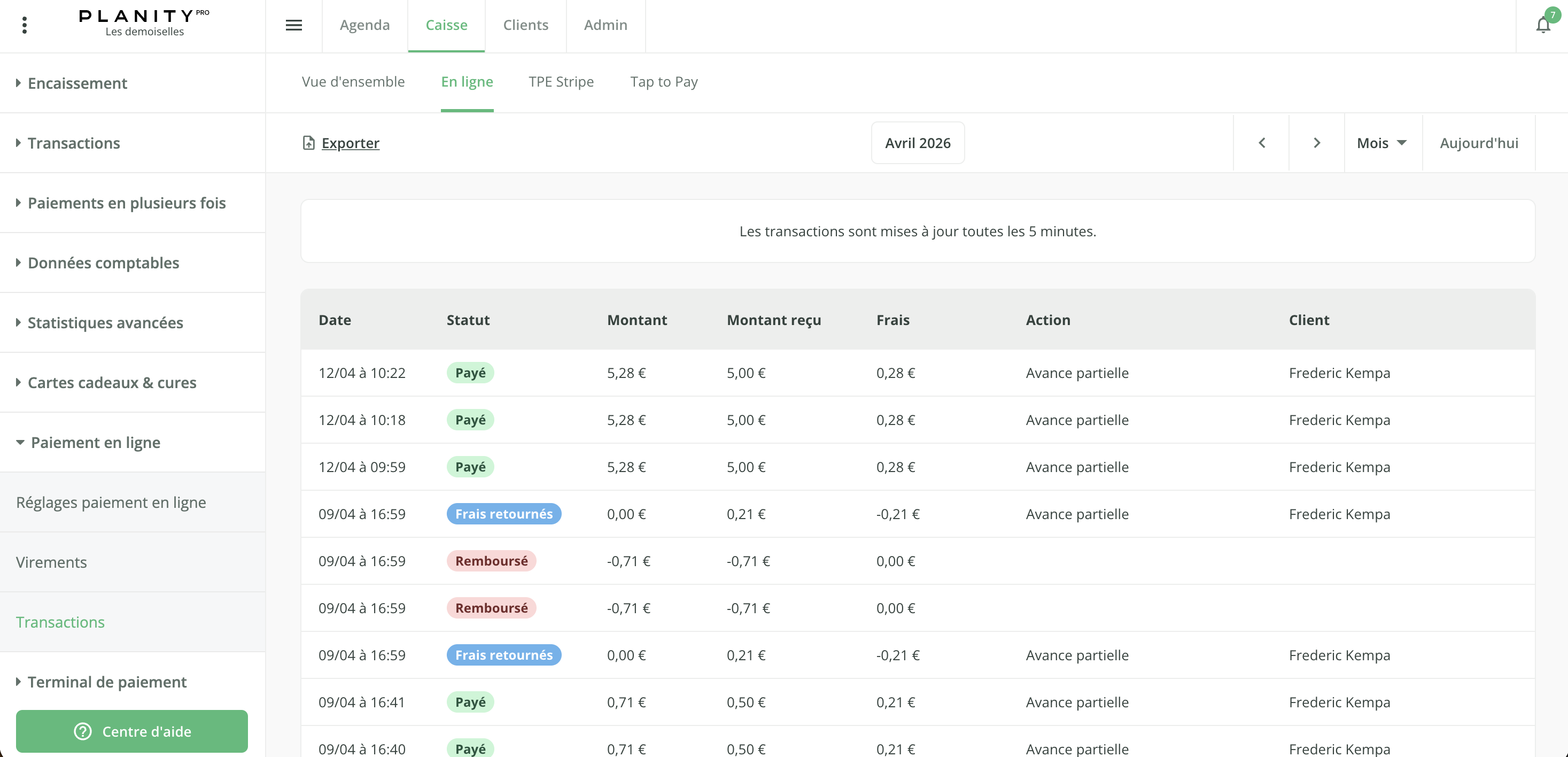Image resolution: width=1568 pixels, height=757 pixels.
Task: Switch to the TPE Stripe tab
Action: pos(561,82)
